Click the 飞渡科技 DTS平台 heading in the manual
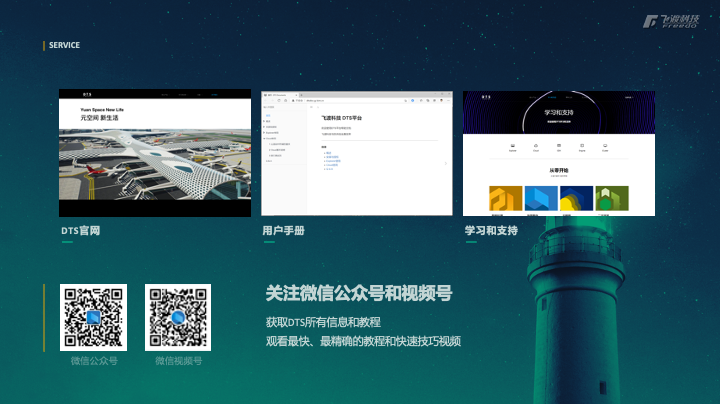 click(342, 118)
